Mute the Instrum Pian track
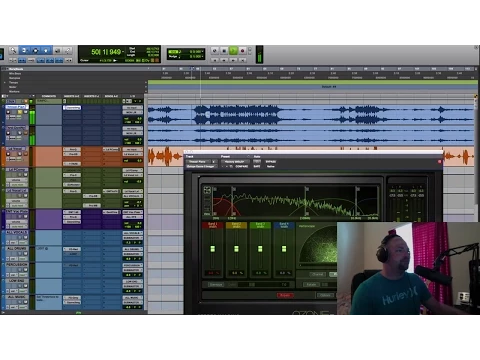Image resolution: width=480 pixels, height=360 pixels. pyautogui.click(x=25, y=112)
